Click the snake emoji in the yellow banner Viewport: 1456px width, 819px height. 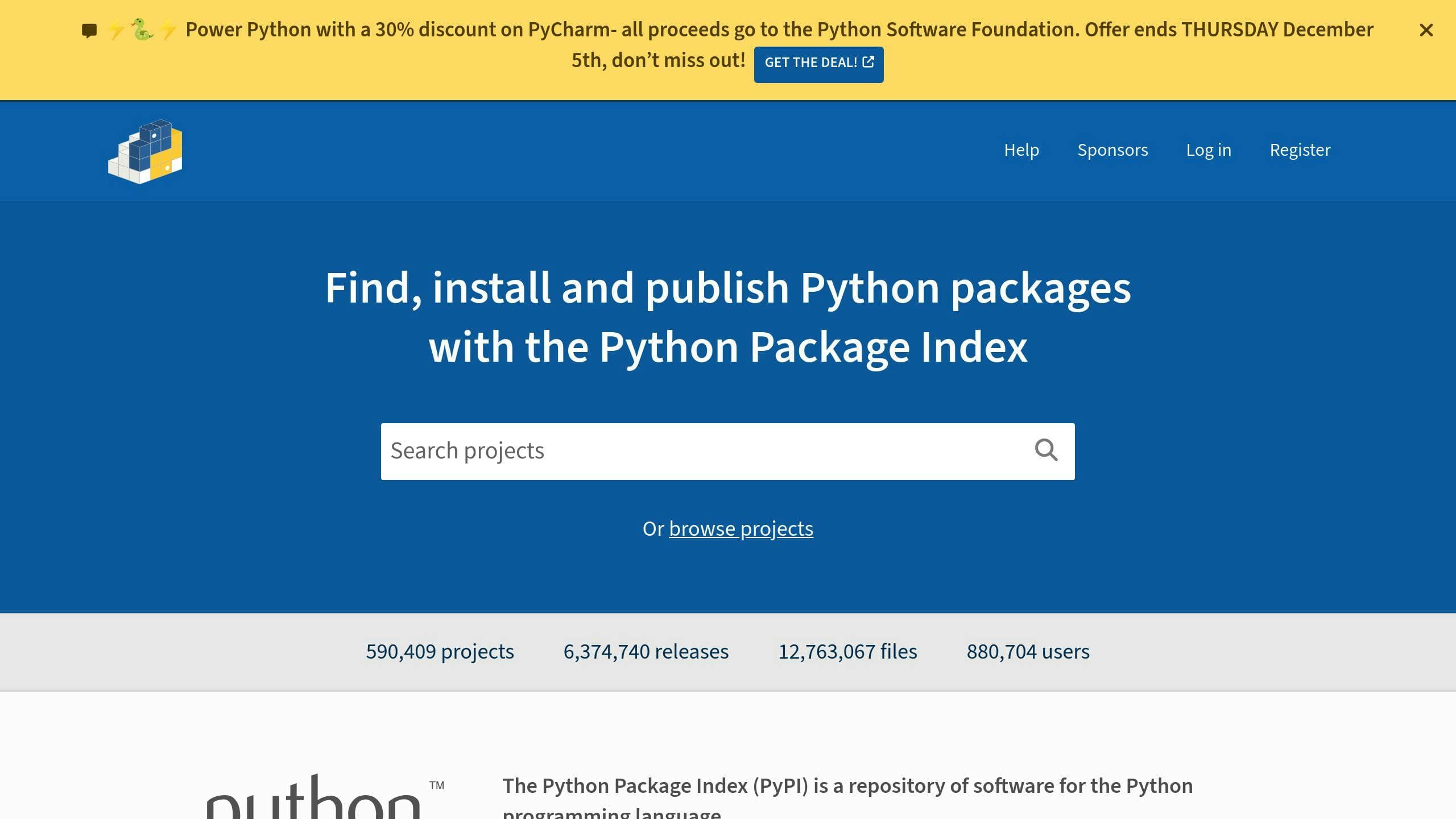[140, 30]
